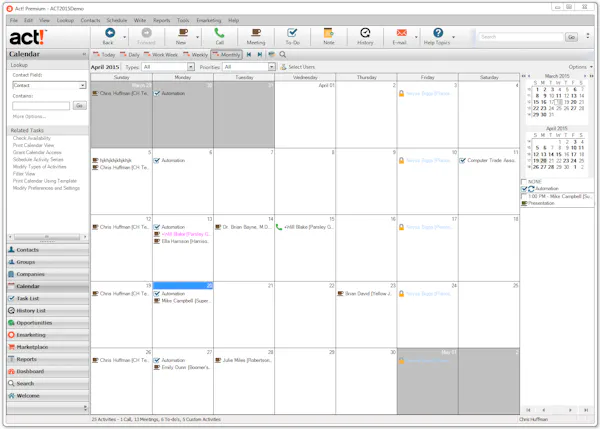Image resolution: width=600 pixels, height=429 pixels.
Task: Click the magnifier icon in the calendar toolbar
Action: tap(282, 55)
